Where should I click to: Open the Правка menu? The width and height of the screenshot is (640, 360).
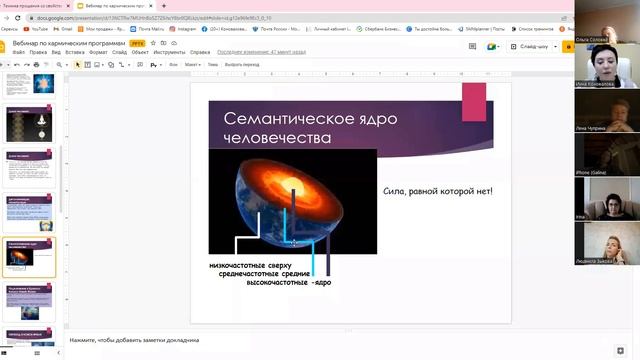tap(38, 52)
